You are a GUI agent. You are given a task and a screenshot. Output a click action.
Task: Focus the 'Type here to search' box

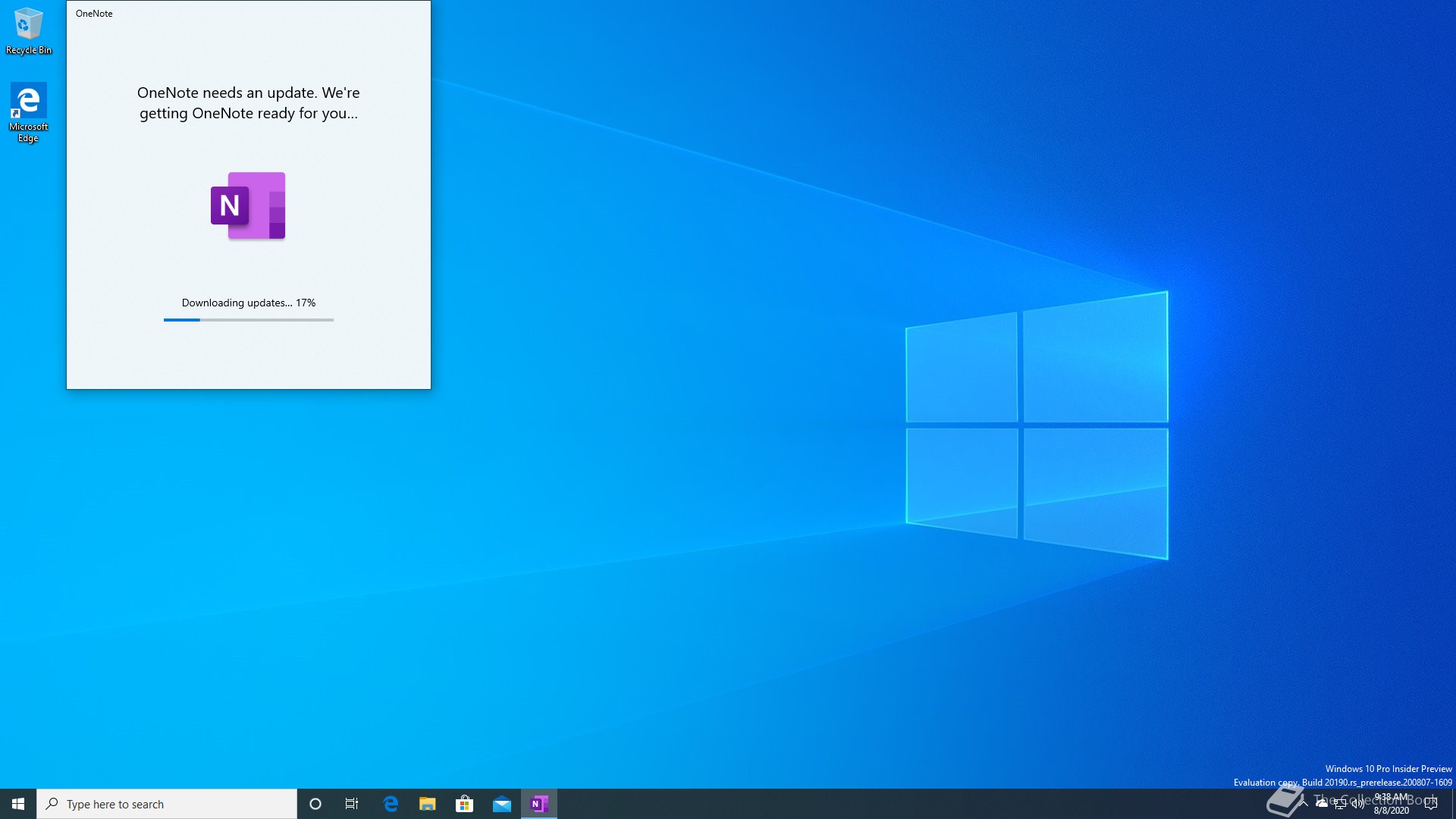coord(167,804)
